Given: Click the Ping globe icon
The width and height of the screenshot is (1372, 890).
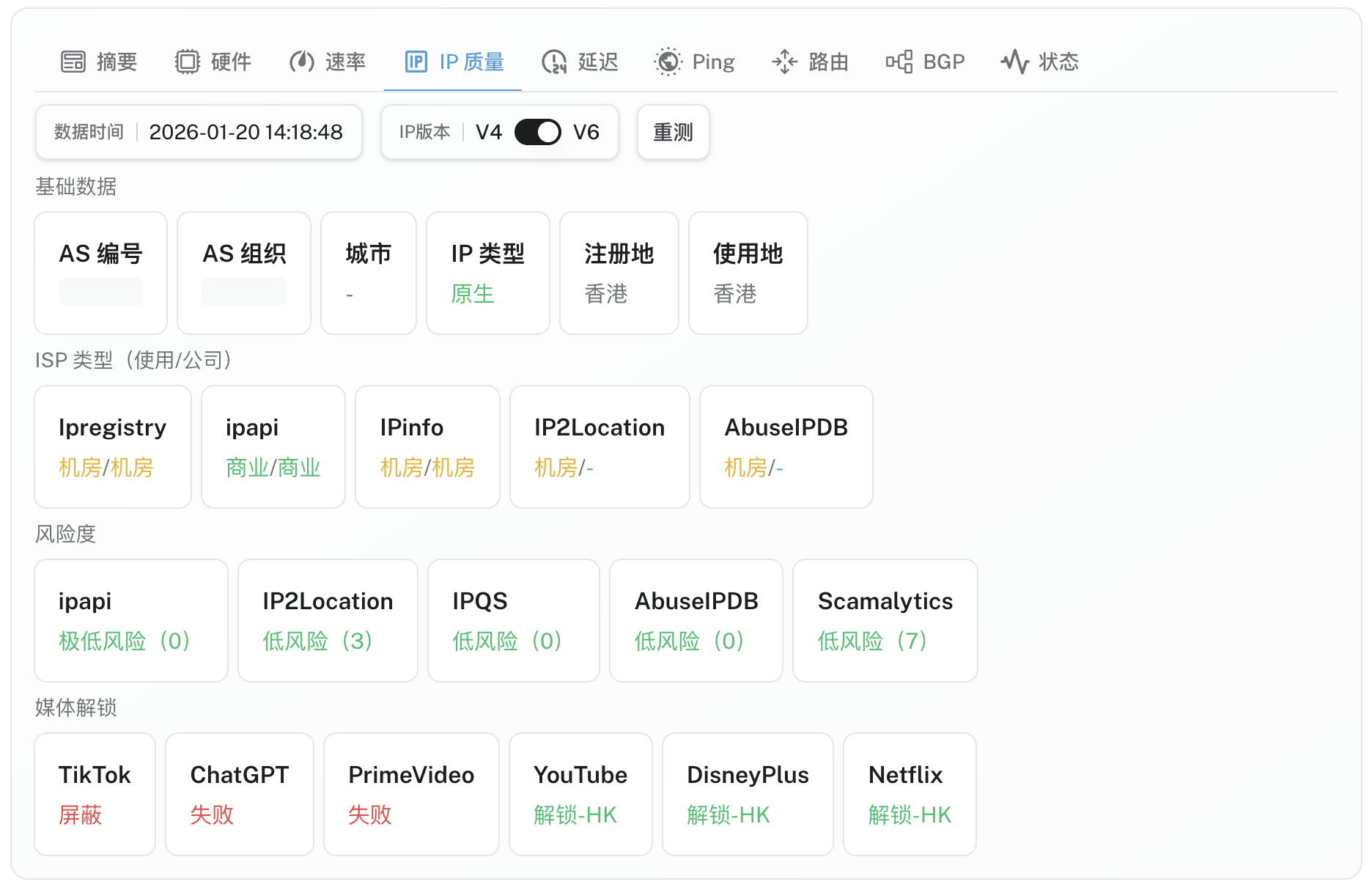Looking at the screenshot, I should click(x=668, y=62).
